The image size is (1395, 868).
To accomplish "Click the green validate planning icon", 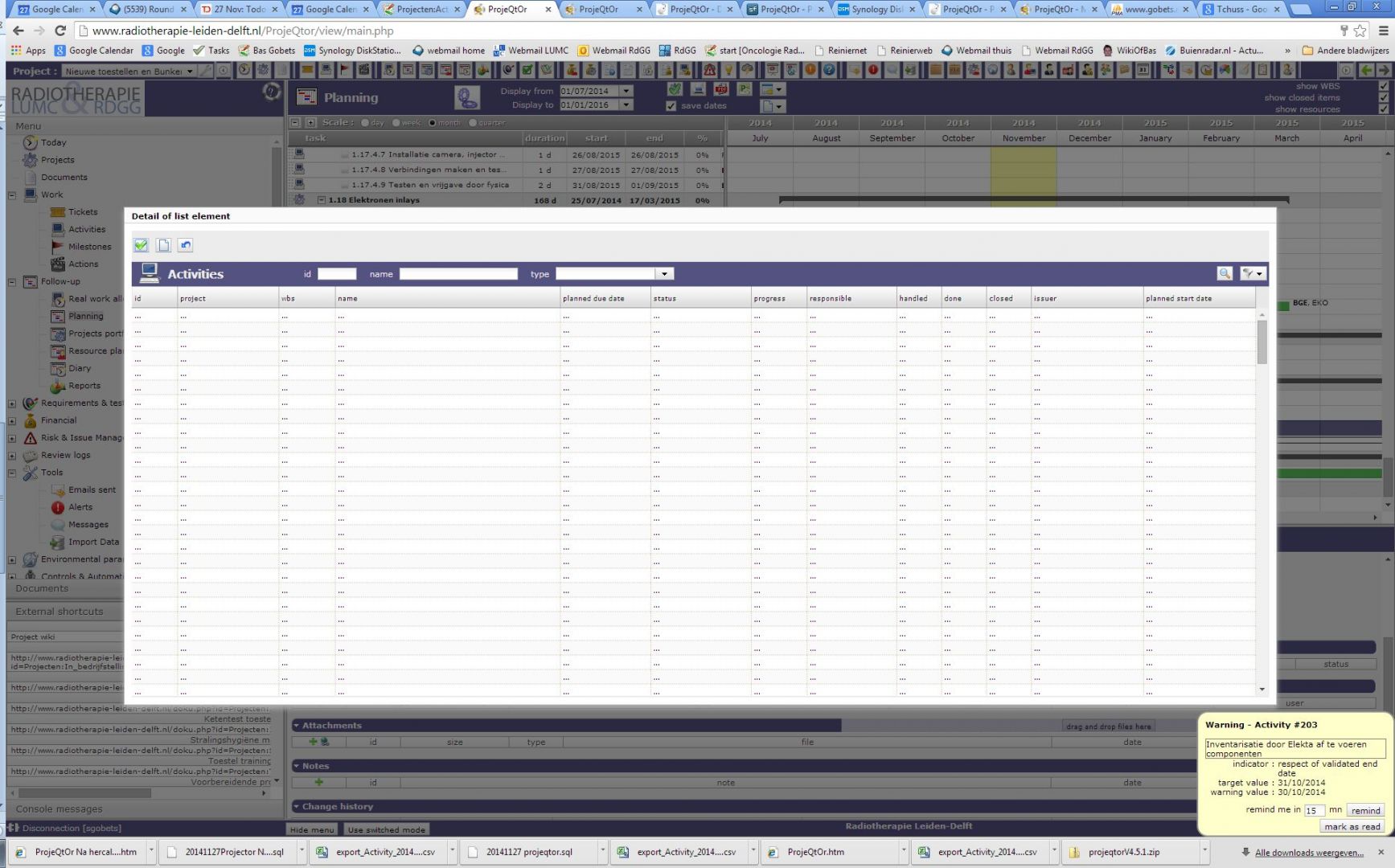I will pyautogui.click(x=675, y=89).
